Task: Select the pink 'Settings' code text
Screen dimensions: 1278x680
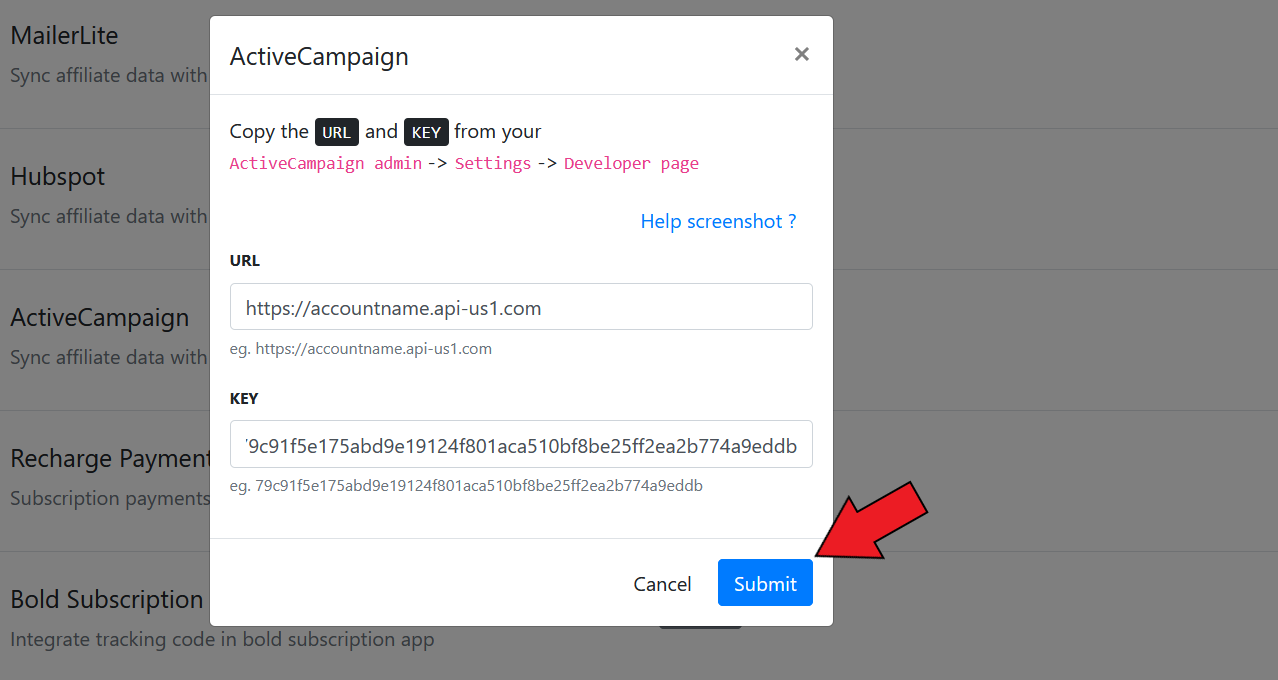Action: [x=493, y=163]
